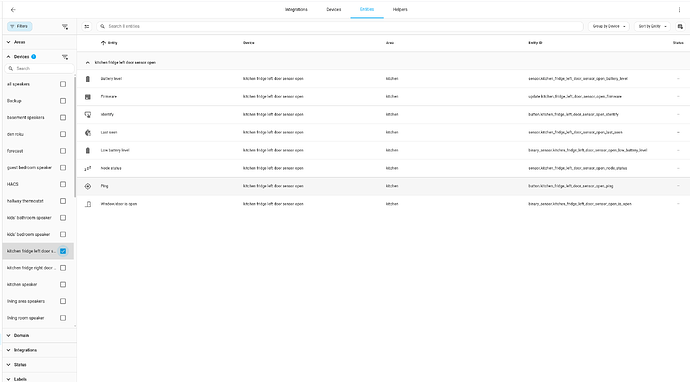
Task: Open the three-dot overflow menu
Action: (679, 10)
